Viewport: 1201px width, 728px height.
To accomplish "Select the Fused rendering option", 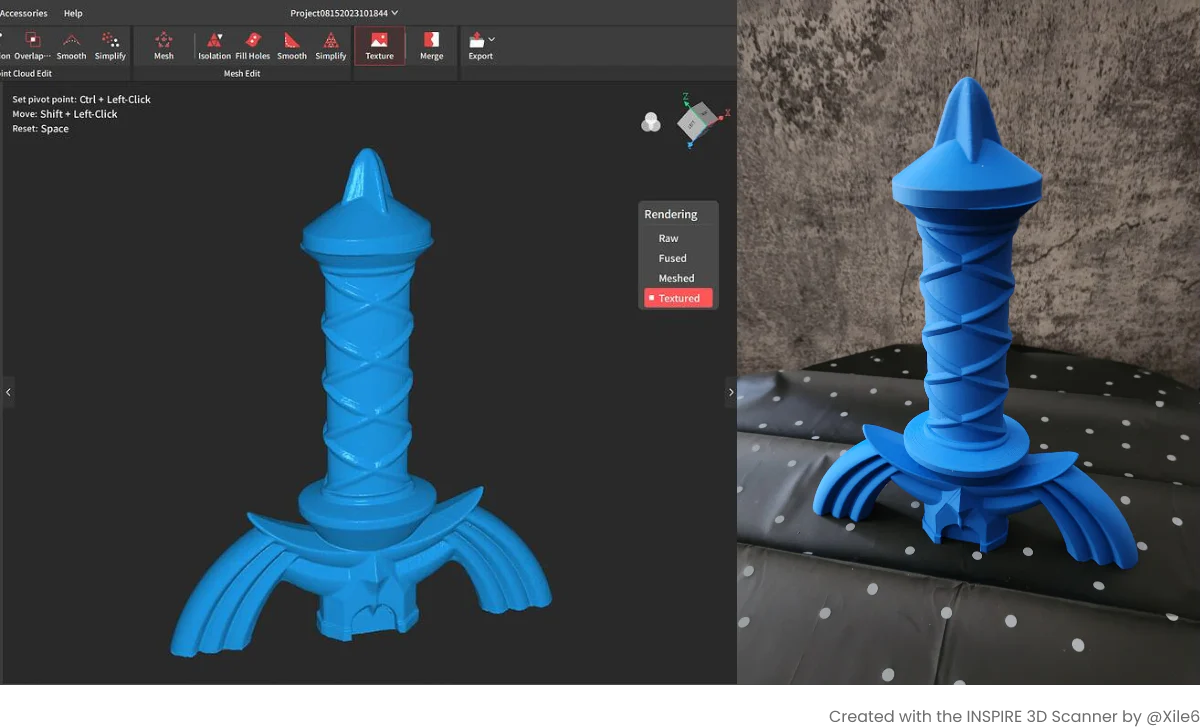I will pos(672,258).
